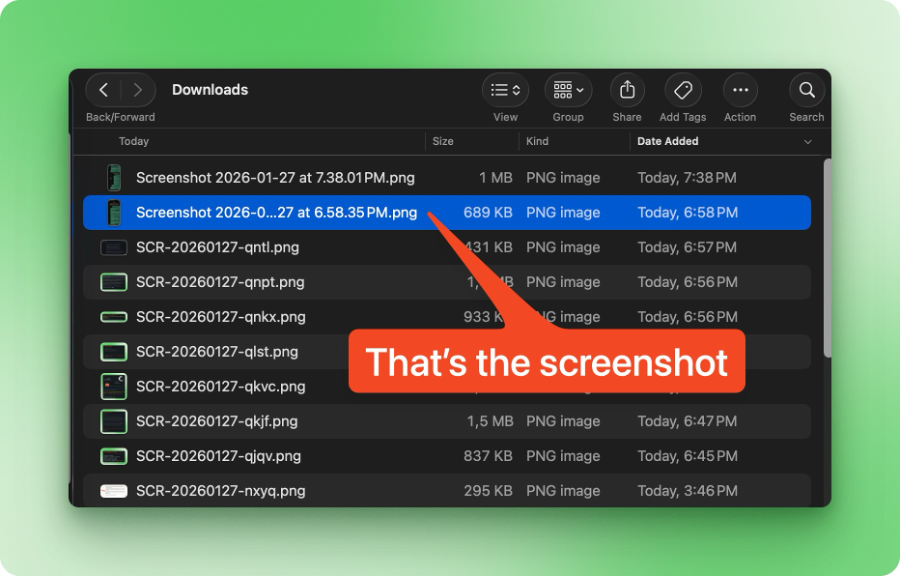
Task: Click the Date Added column header
Action: [668, 141]
